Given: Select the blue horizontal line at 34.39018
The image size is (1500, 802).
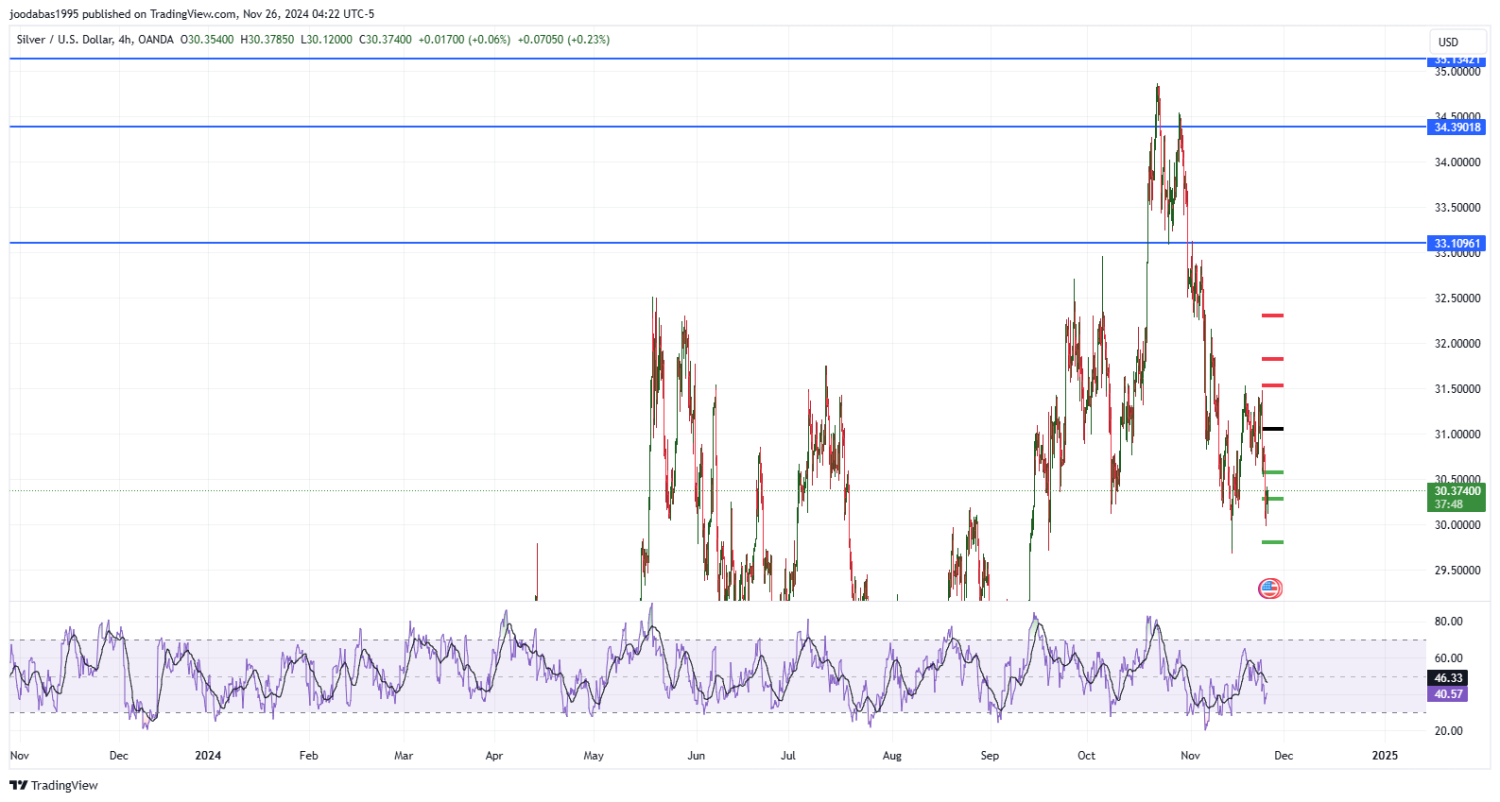Looking at the screenshot, I should click(x=717, y=127).
